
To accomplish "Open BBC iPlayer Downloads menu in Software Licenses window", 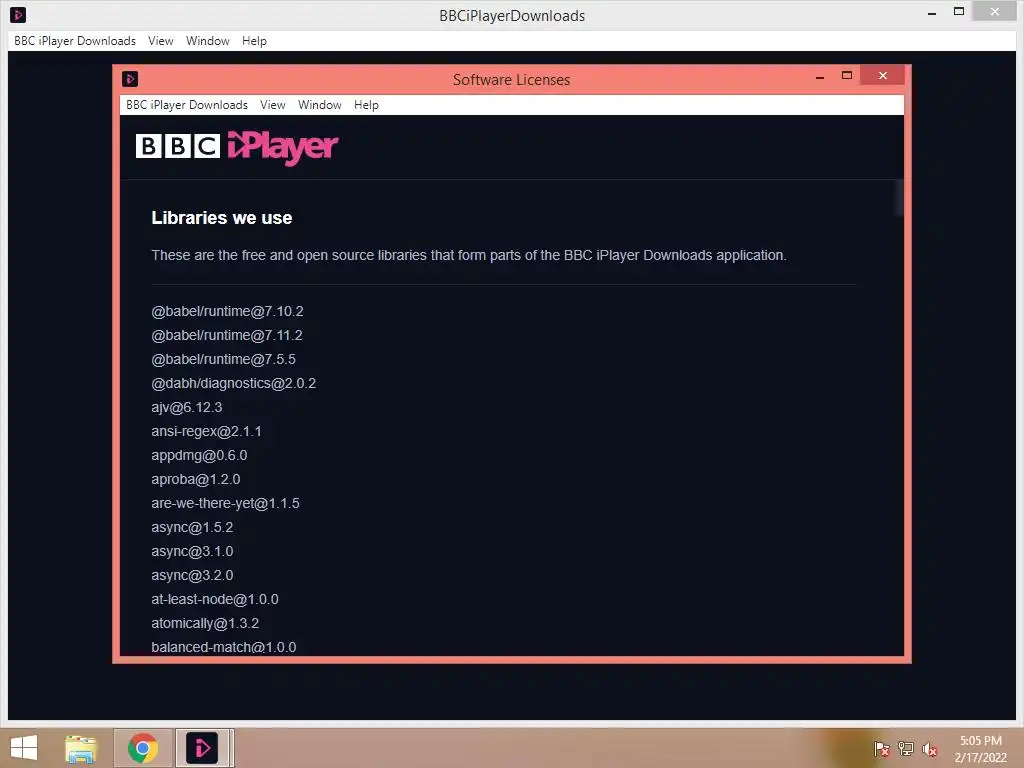I will pos(187,105).
